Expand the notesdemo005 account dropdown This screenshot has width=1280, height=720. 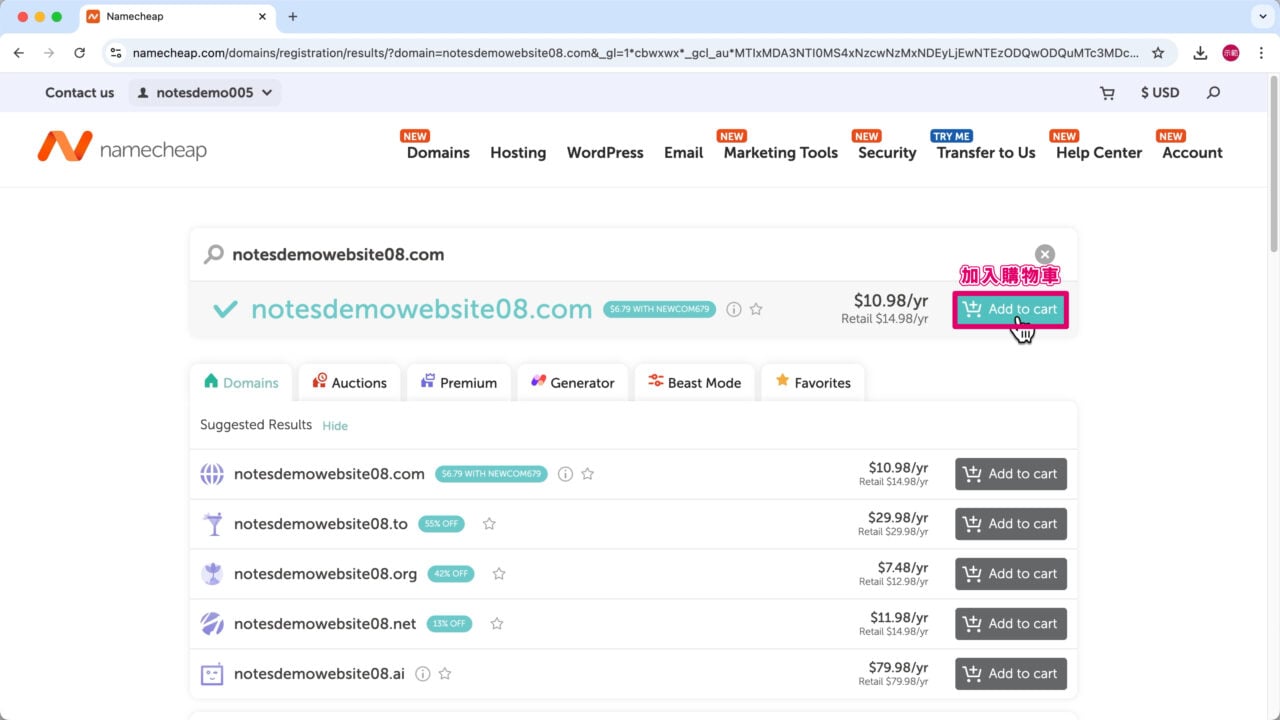(205, 93)
